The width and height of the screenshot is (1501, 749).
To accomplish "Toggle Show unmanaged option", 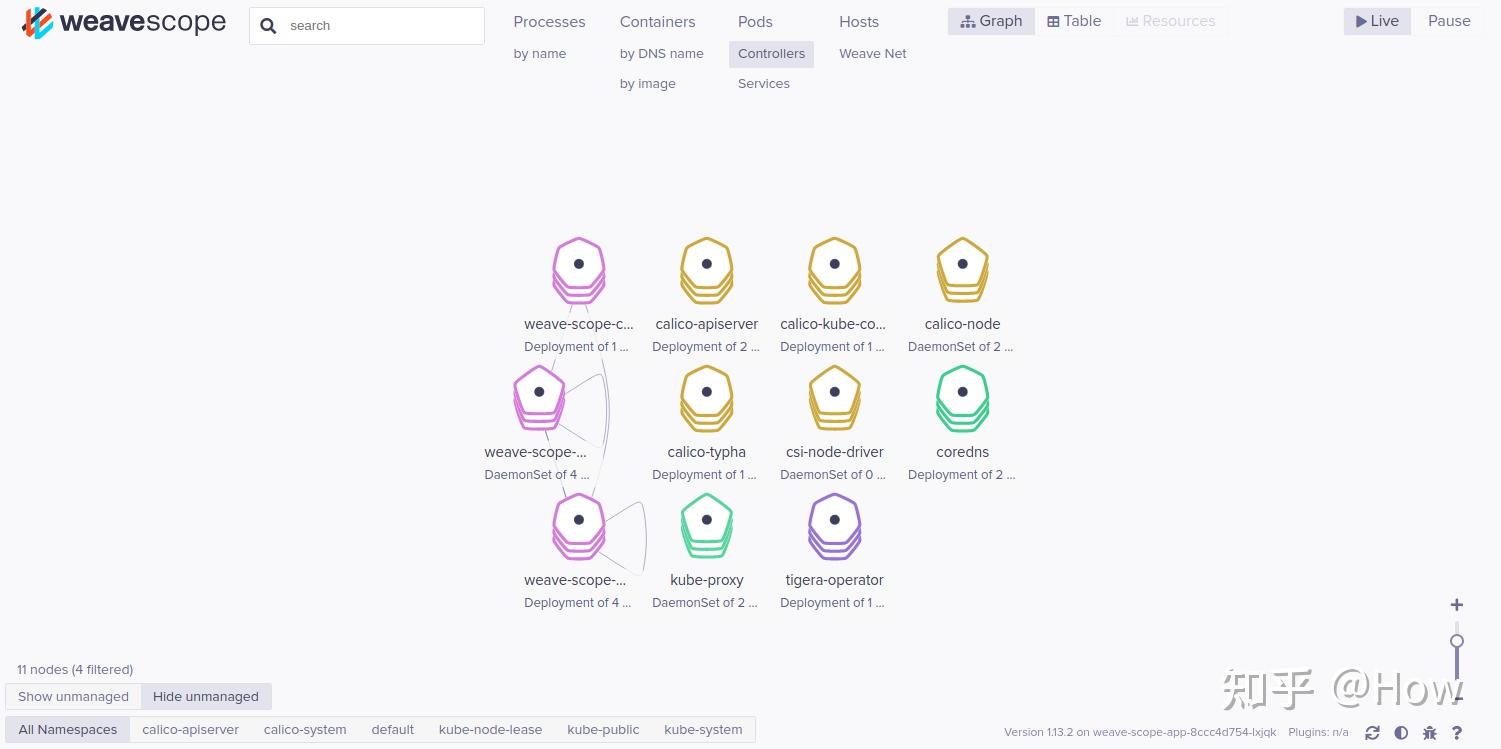I will click(x=73, y=696).
